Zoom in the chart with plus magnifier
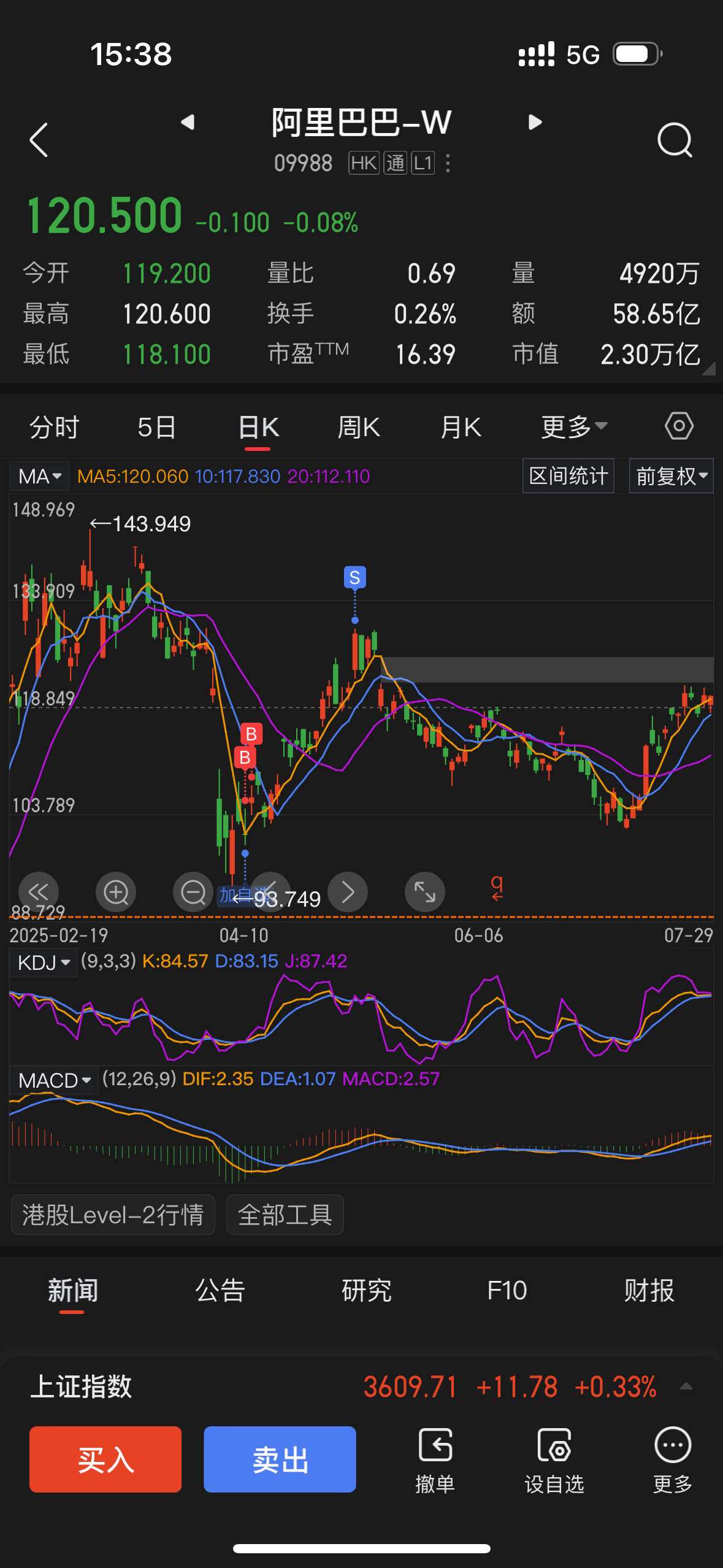The image size is (723, 1568). point(116,891)
